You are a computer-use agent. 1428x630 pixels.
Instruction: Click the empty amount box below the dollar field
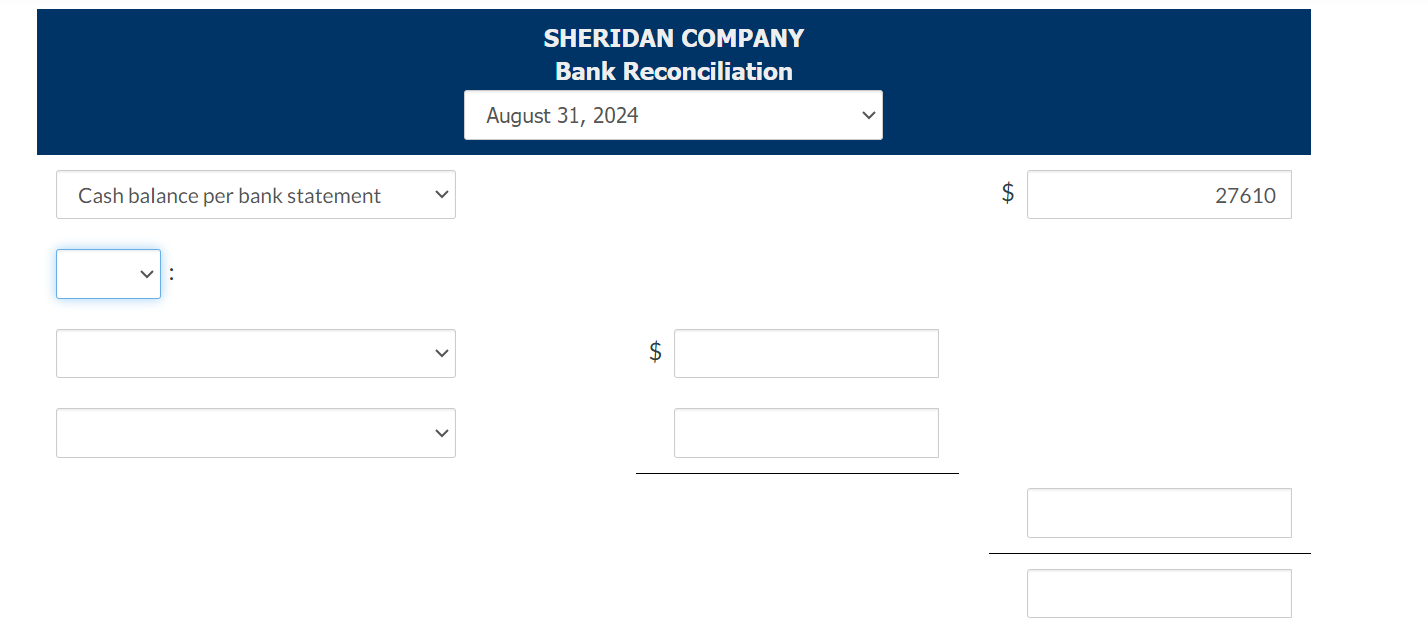point(806,432)
